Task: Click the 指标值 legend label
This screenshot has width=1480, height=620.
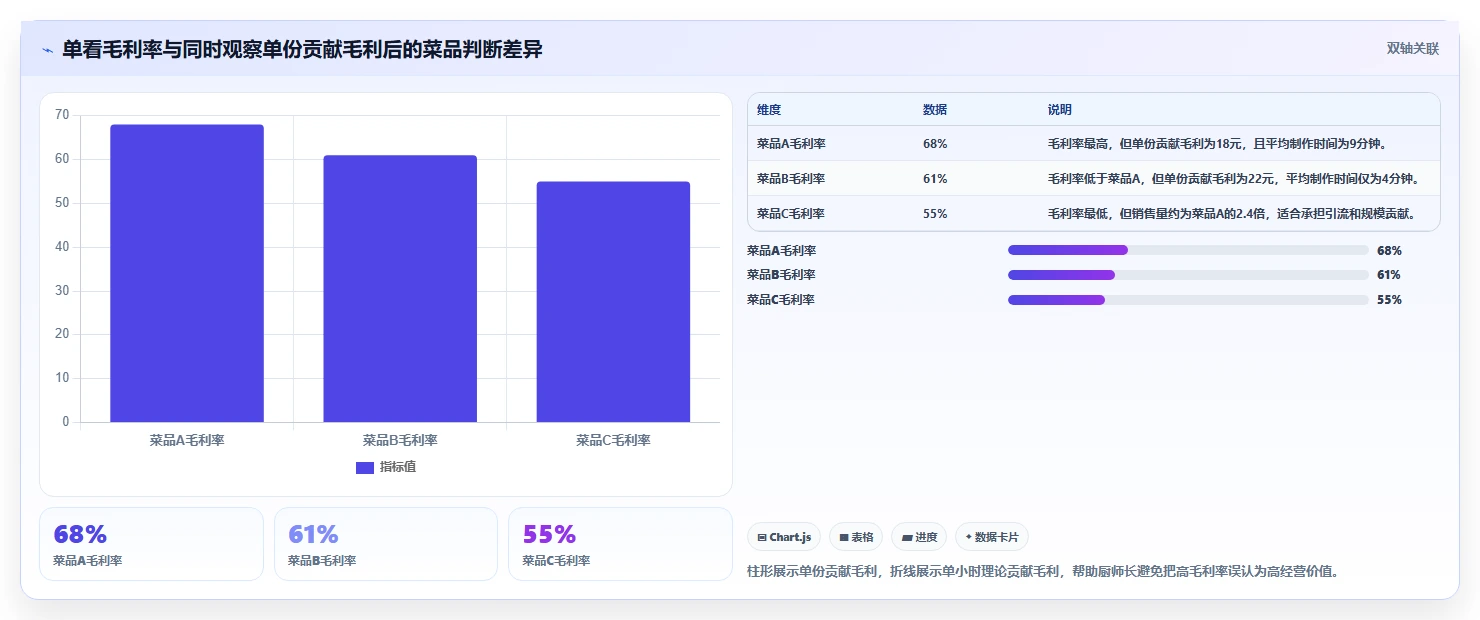Action: (x=398, y=468)
